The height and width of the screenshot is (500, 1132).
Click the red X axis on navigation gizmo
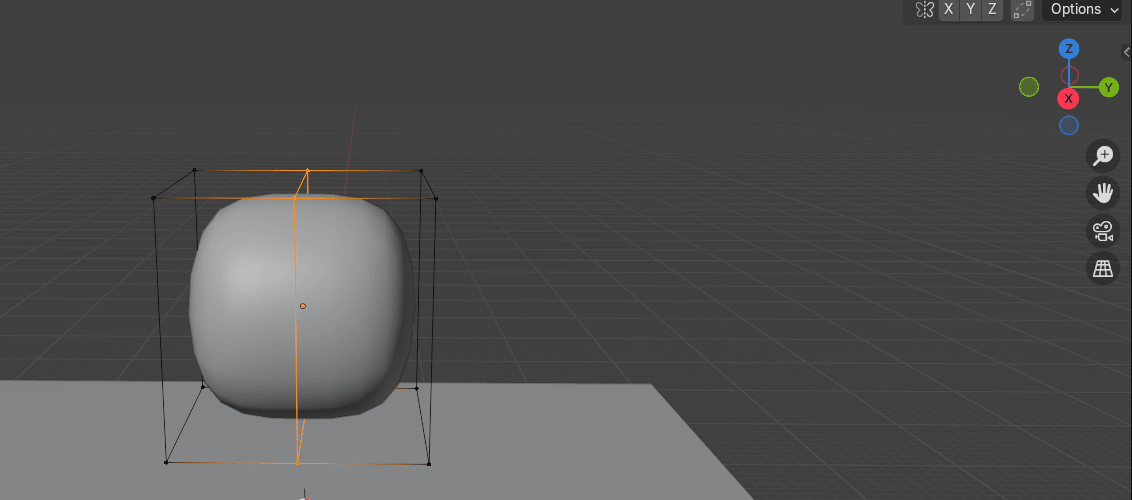coord(1069,98)
